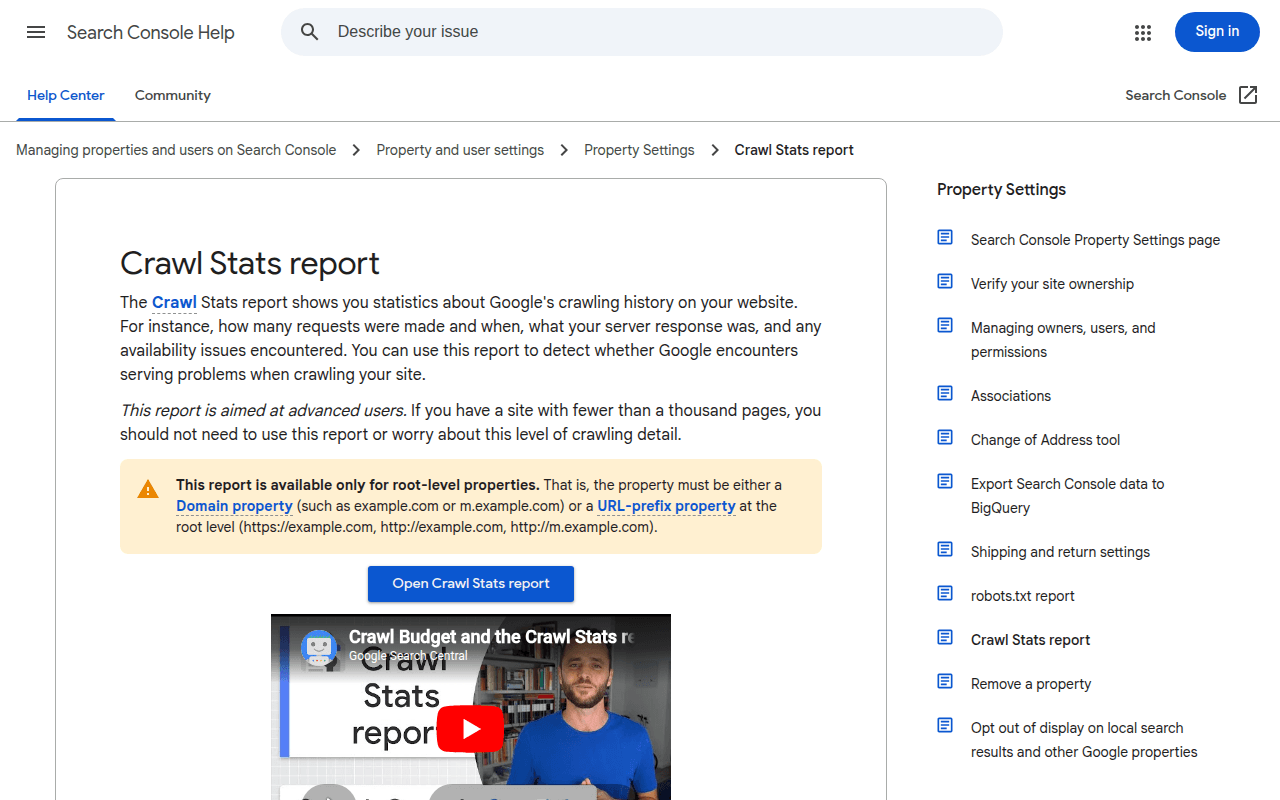Click document icon beside robots.txt report
The image size is (1280, 800).
(x=945, y=593)
